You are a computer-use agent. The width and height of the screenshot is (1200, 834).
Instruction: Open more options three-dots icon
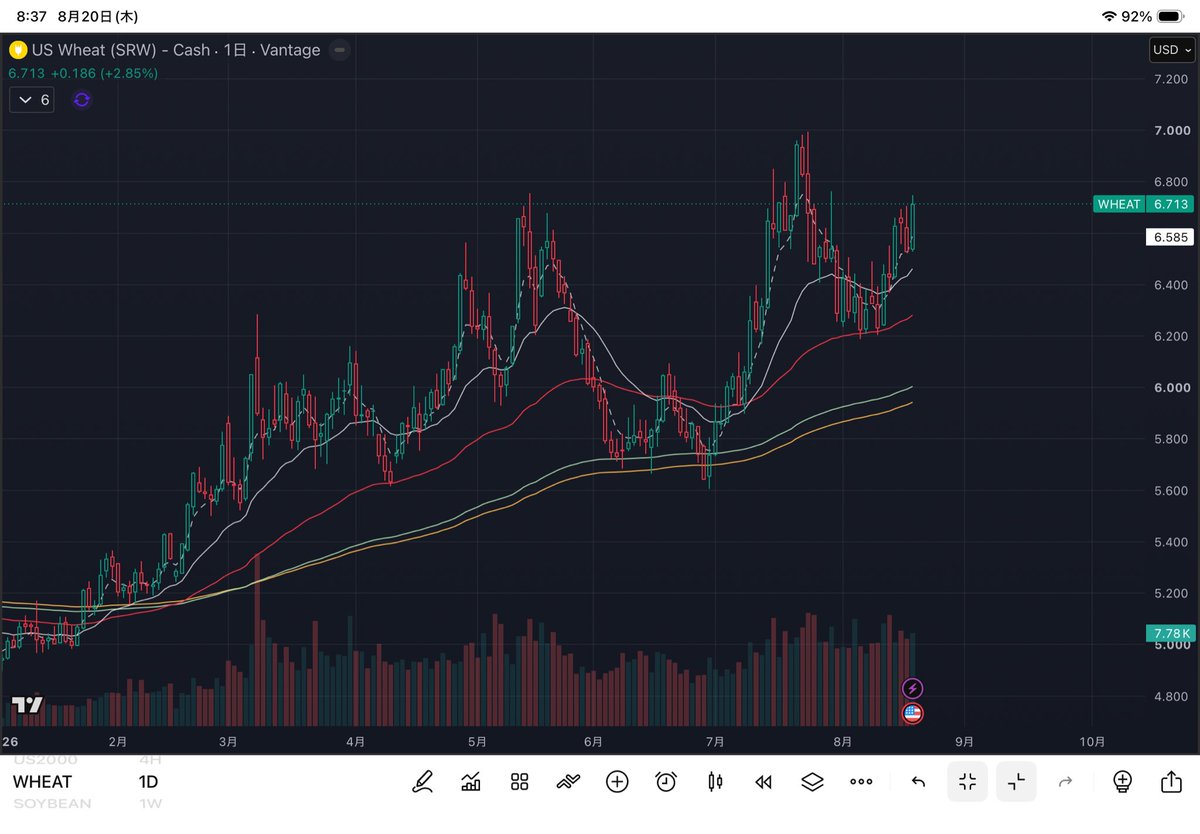pos(861,782)
